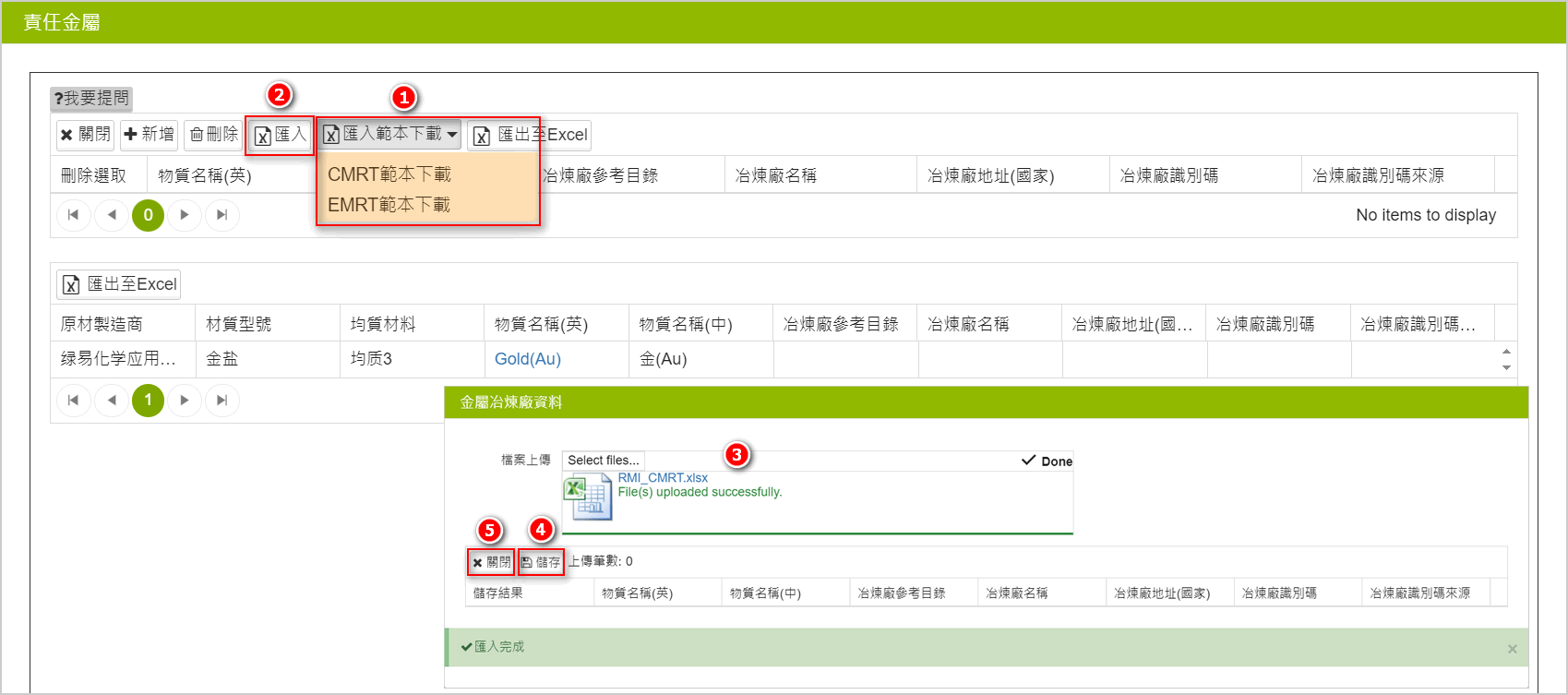Go to previous page in lower grid pager
Screen dimensions: 1568x695
(112, 401)
